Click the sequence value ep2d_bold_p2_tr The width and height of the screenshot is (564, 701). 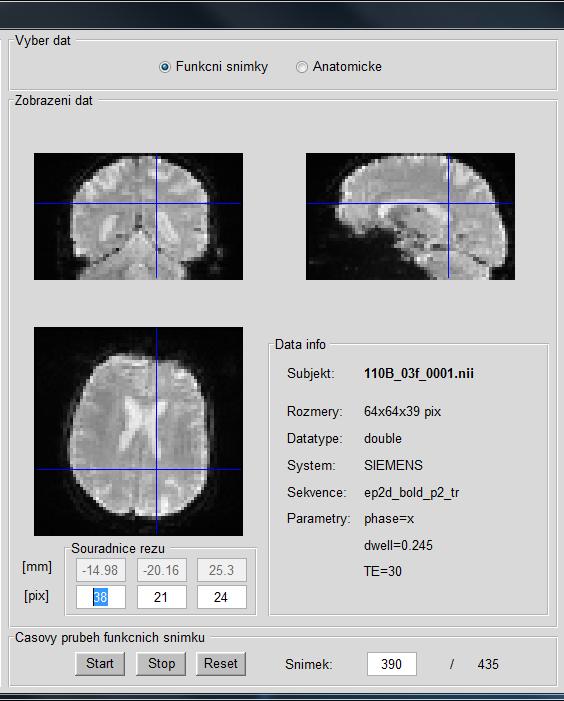[412, 492]
